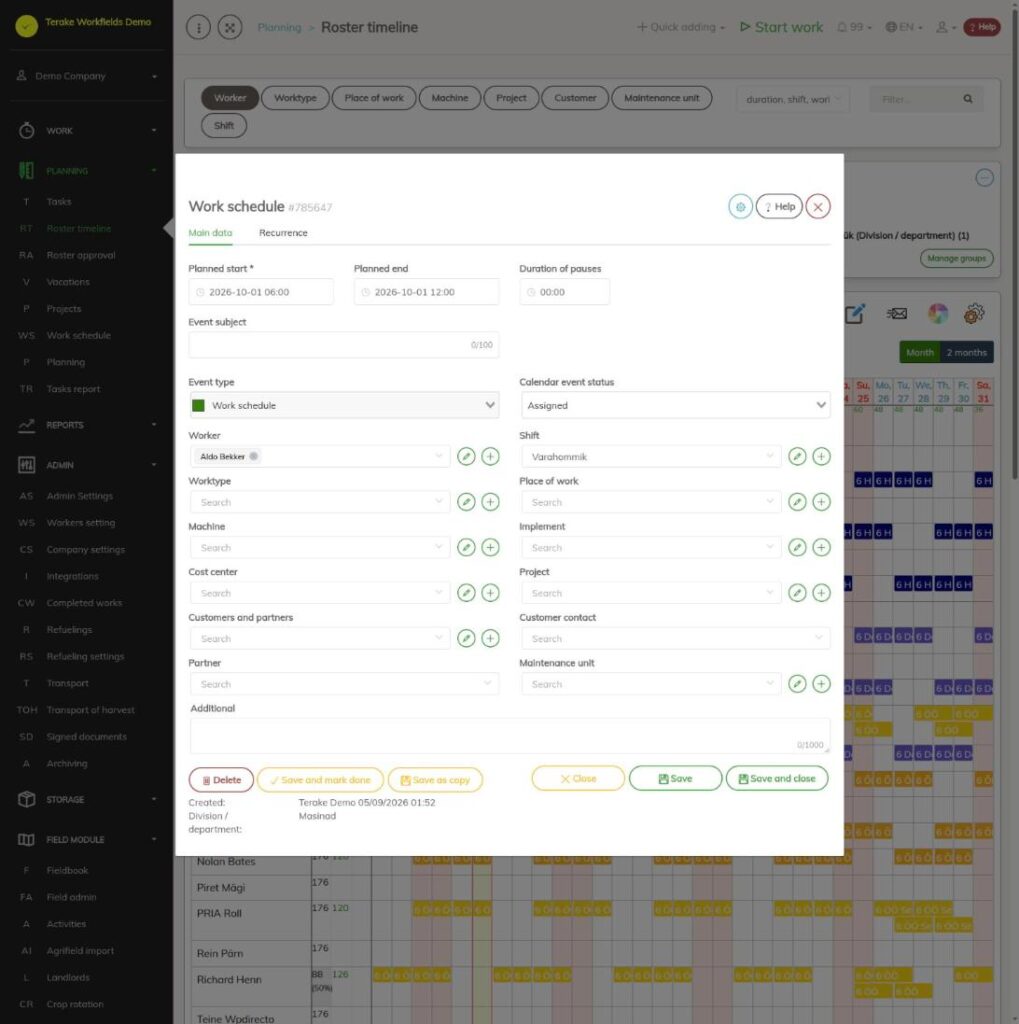The width and height of the screenshot is (1019, 1024).
Task: Click the yellow Close button
Action: 578,778
